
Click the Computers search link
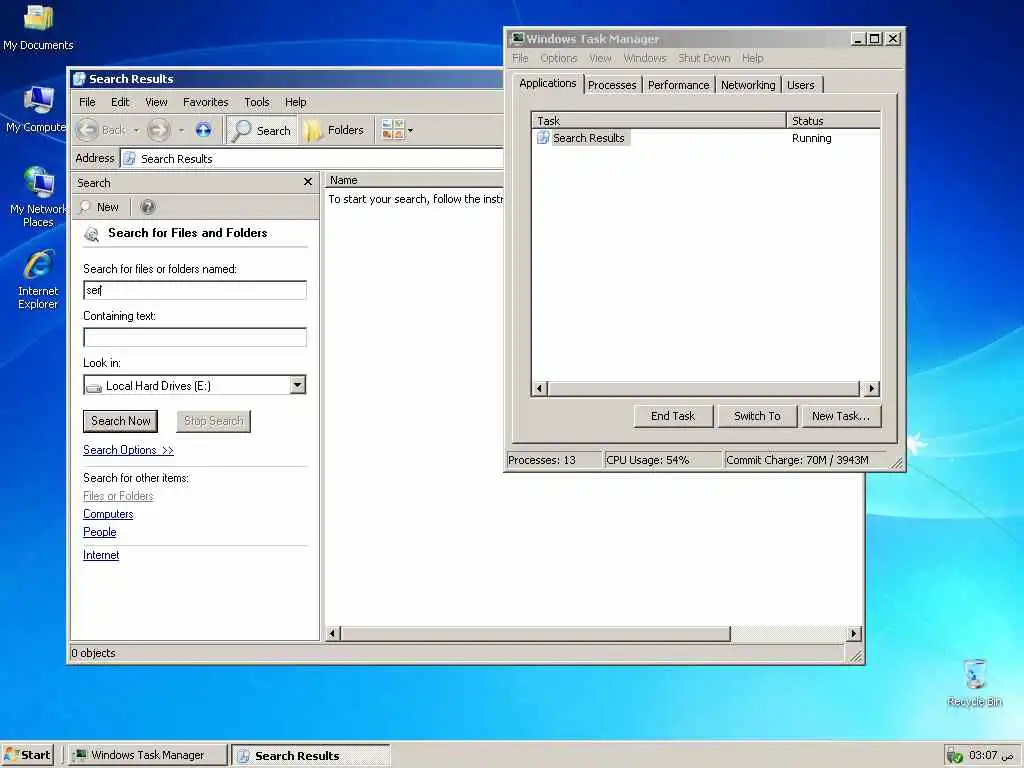[x=108, y=514]
